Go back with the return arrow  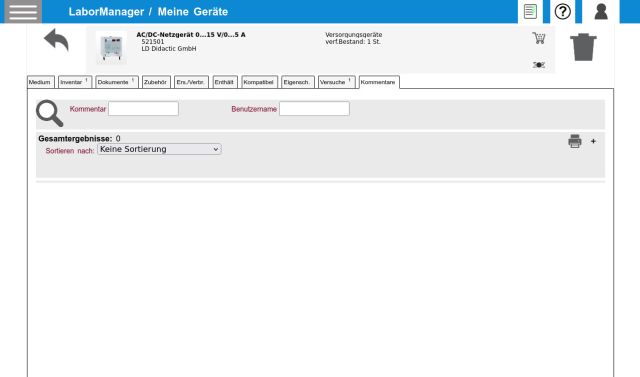coord(56,40)
